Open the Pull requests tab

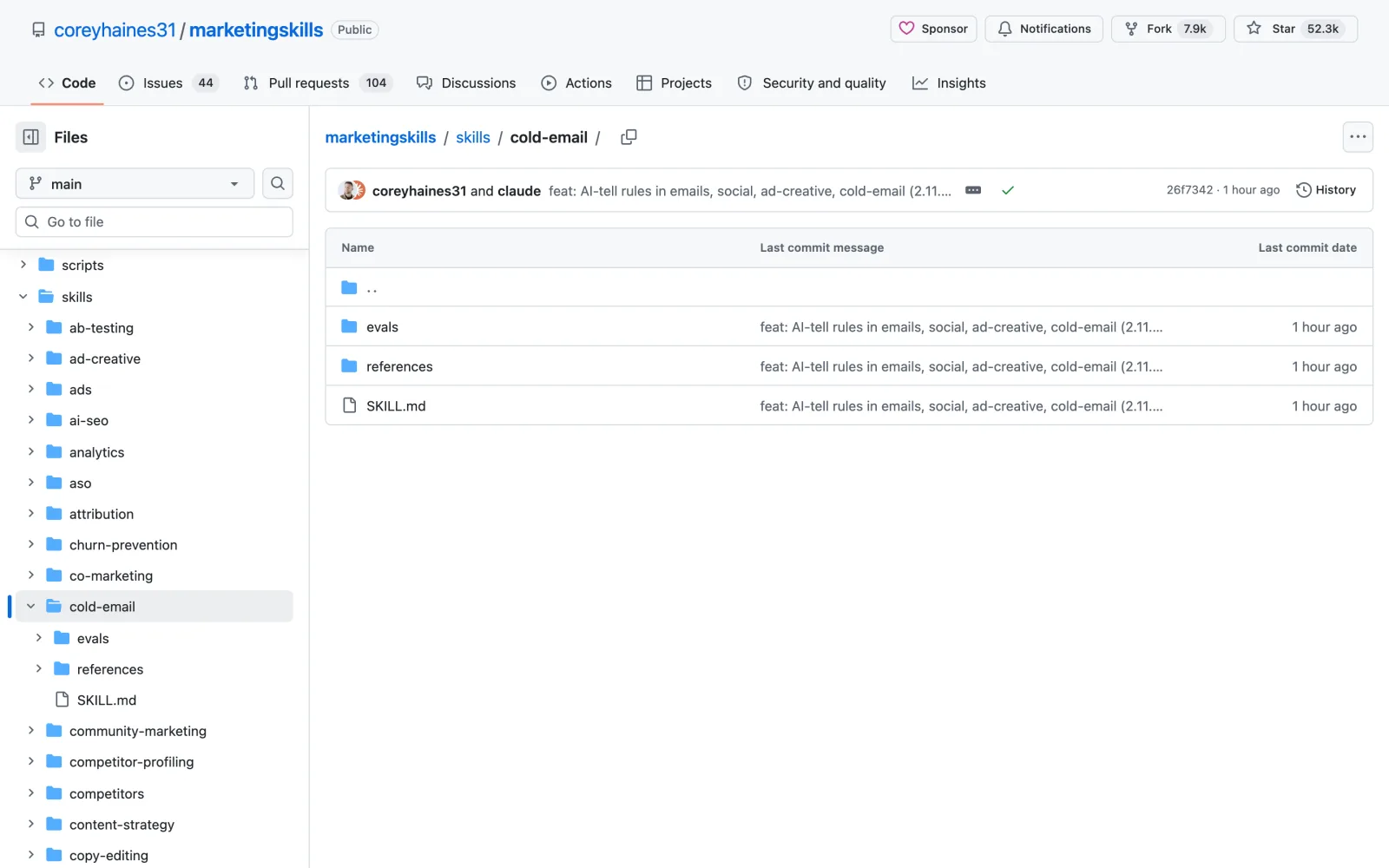point(318,83)
